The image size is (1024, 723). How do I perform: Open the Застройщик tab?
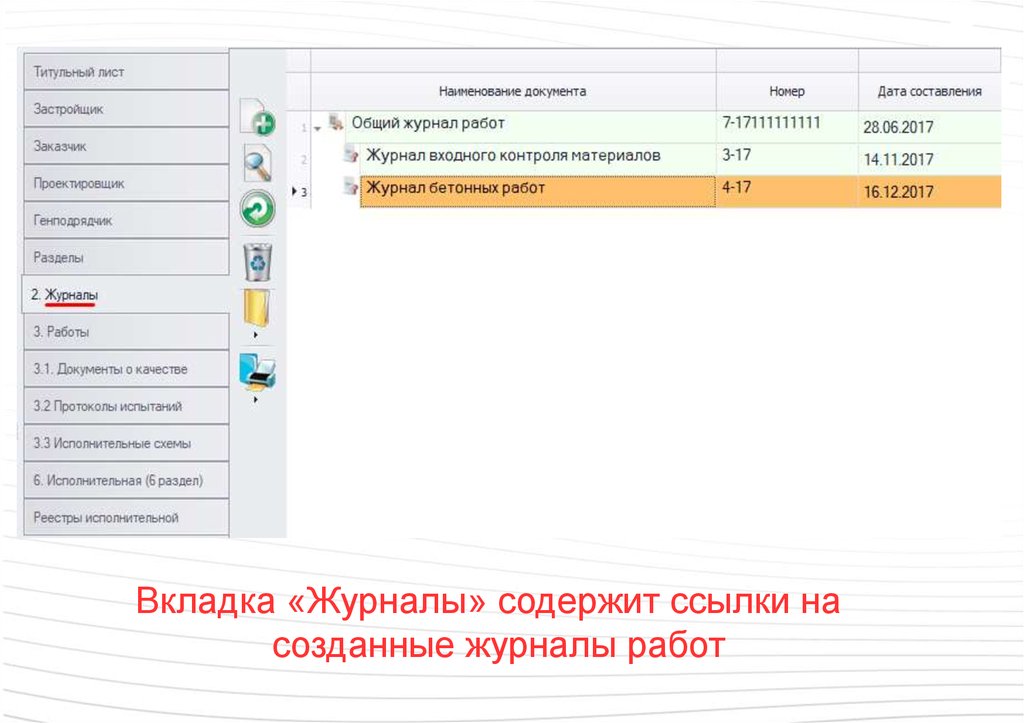point(126,109)
